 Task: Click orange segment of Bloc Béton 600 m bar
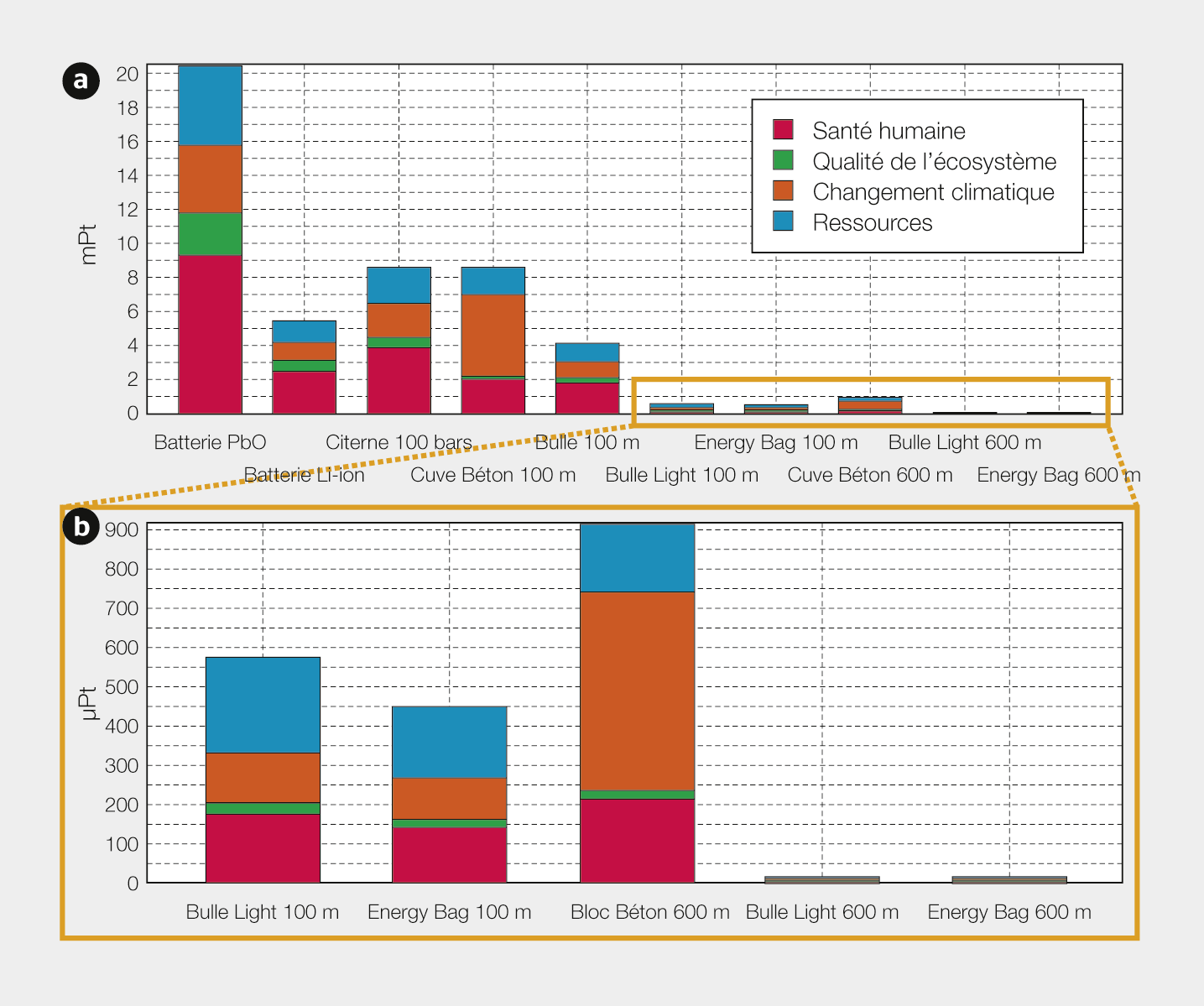point(638,691)
